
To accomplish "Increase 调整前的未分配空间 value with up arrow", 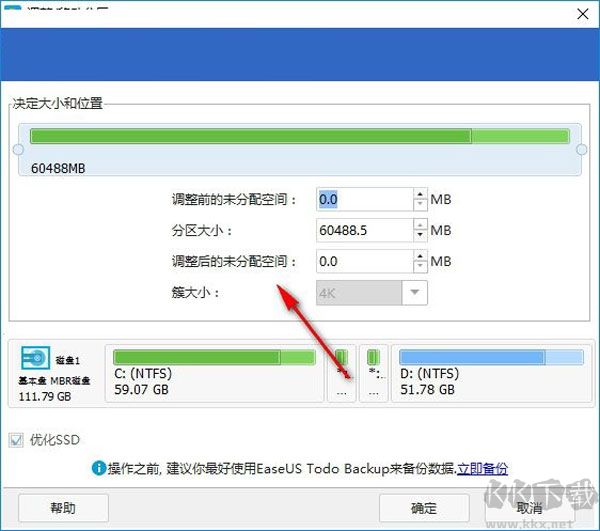I will click(420, 194).
